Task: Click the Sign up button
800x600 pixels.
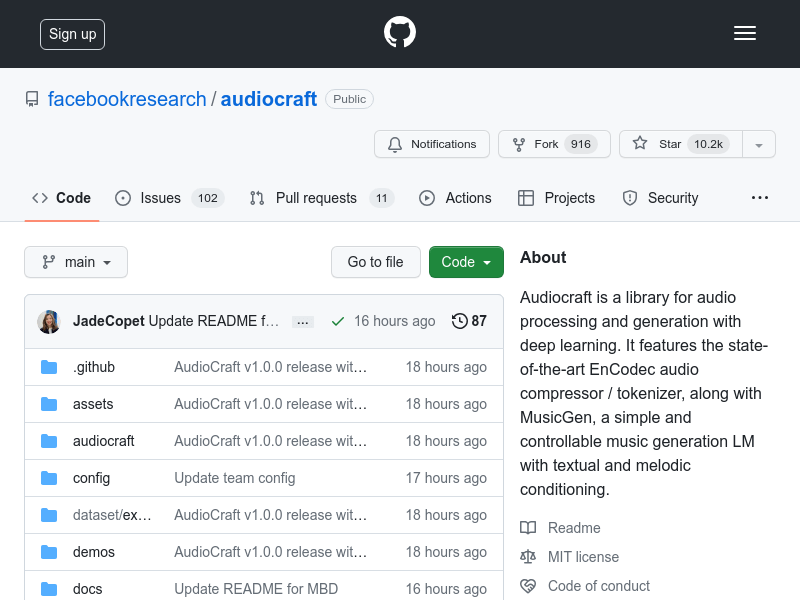Action: [x=72, y=34]
